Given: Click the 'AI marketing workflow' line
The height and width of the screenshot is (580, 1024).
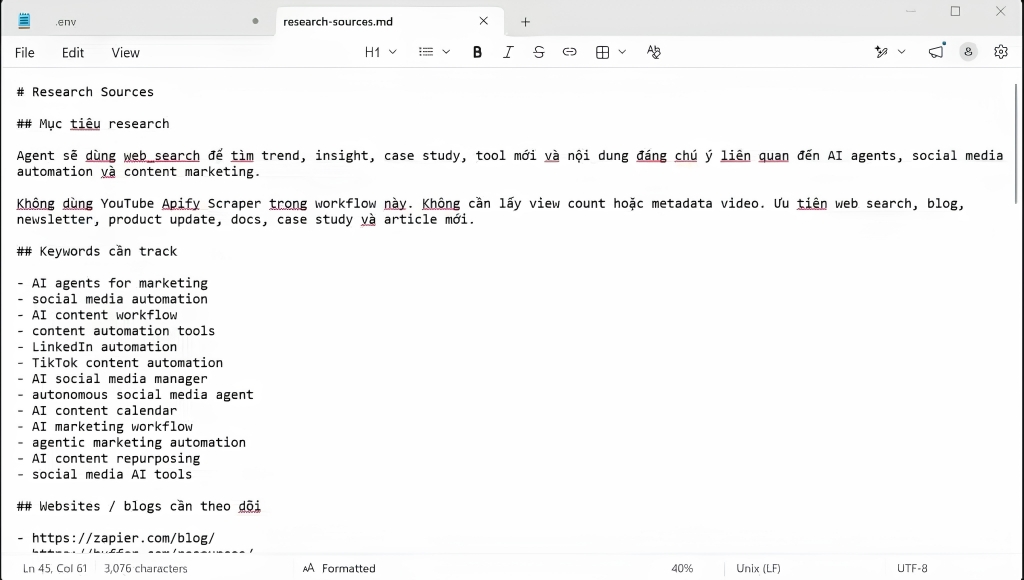Looking at the screenshot, I should (104, 427).
